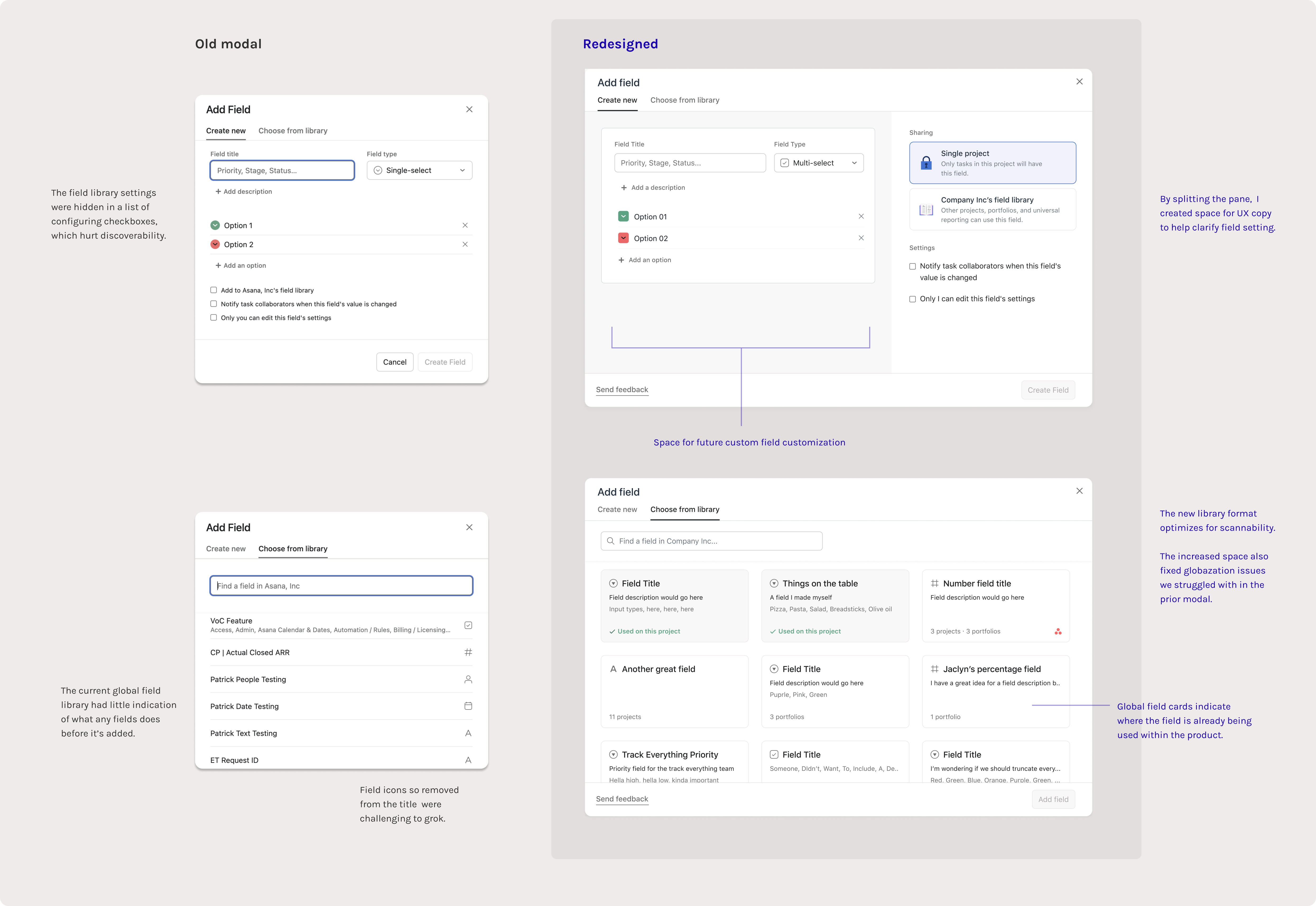Open the Single-select field type dropdown
This screenshot has width=1316, height=906.
tap(419, 170)
